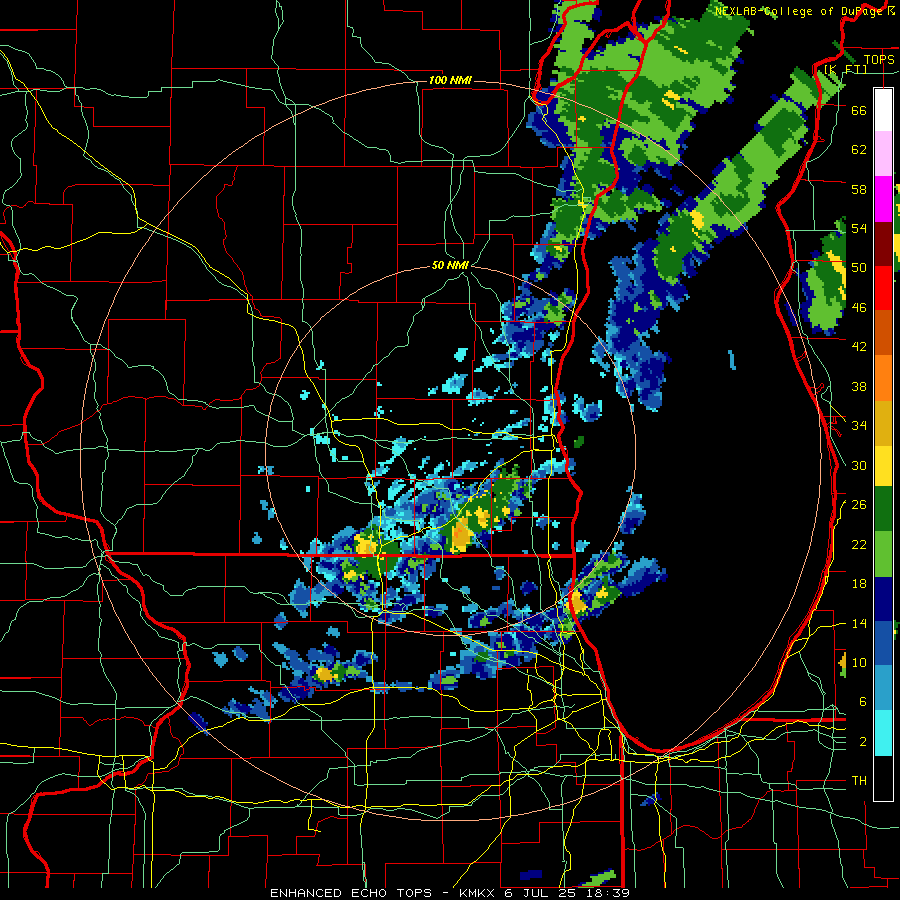Click the "100 NMI" range ring label

click(450, 80)
